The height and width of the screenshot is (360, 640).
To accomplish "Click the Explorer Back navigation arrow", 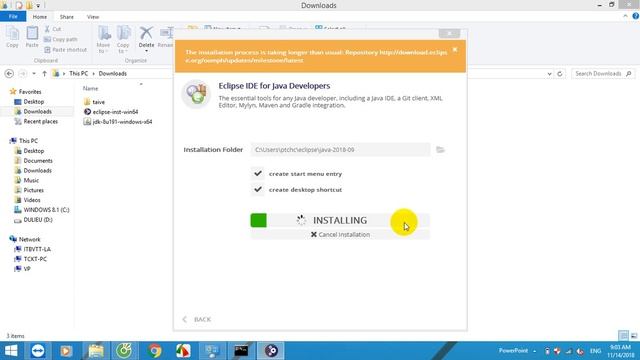I will [x=9, y=73].
